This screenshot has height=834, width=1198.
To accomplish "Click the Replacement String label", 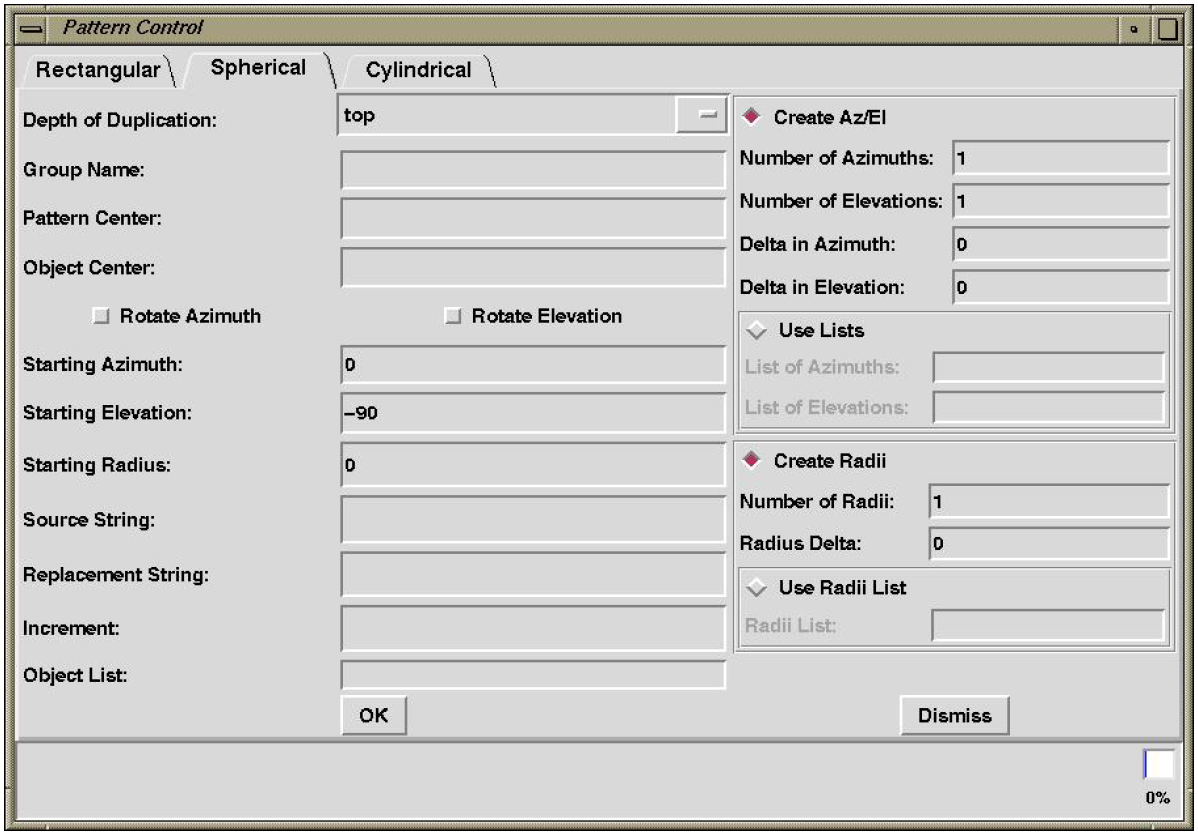I will click(115, 574).
